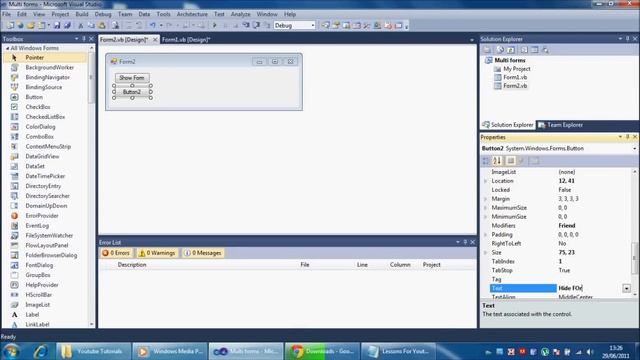Click the View Code icon in Solution Explorer

coord(524,50)
